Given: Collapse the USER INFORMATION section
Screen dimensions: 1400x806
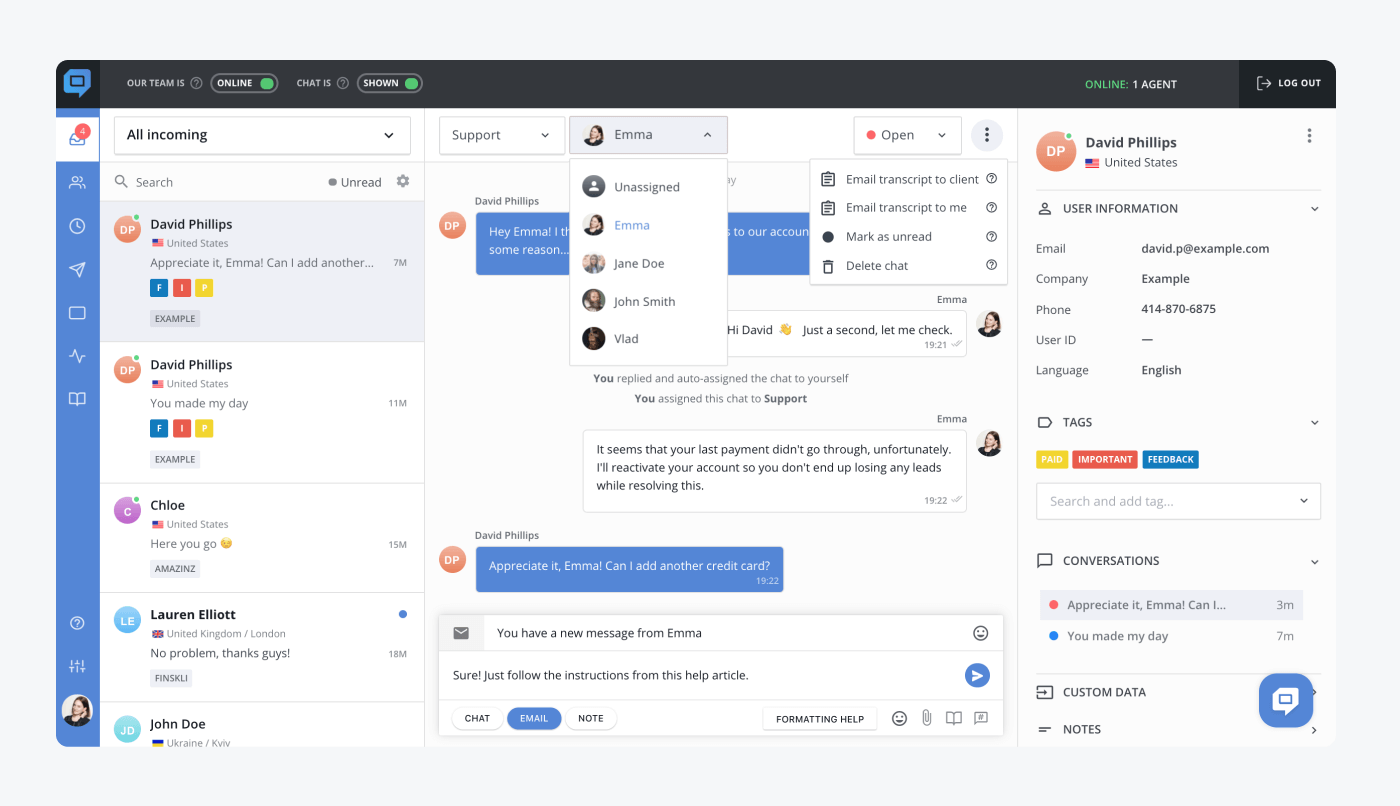Looking at the screenshot, I should 1313,208.
